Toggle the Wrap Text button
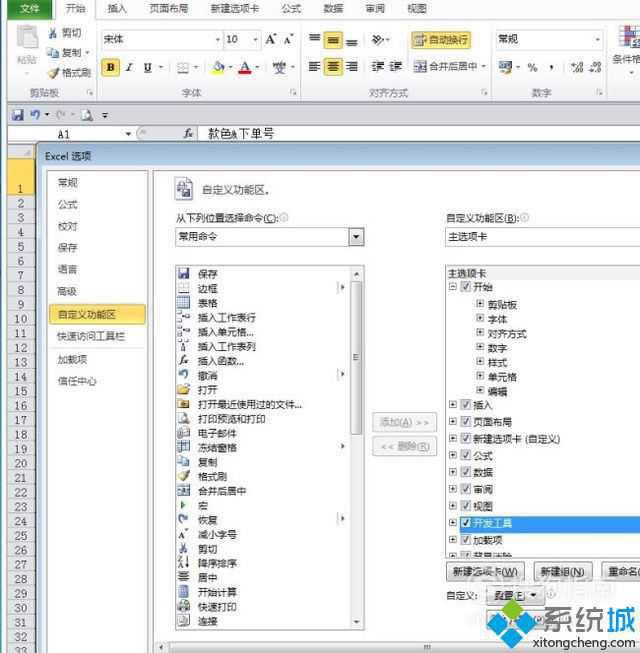This screenshot has width=640, height=653. [441, 40]
